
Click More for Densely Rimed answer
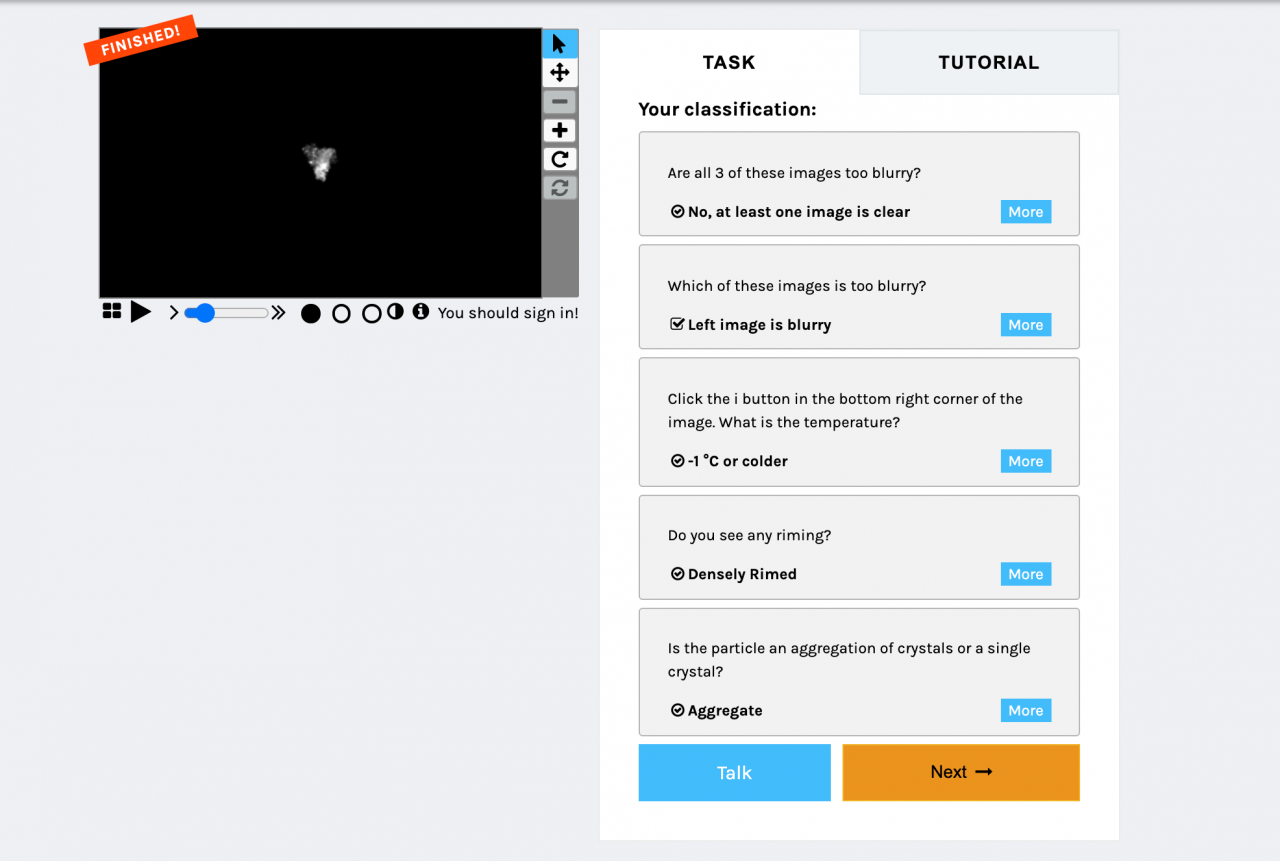tap(1026, 574)
